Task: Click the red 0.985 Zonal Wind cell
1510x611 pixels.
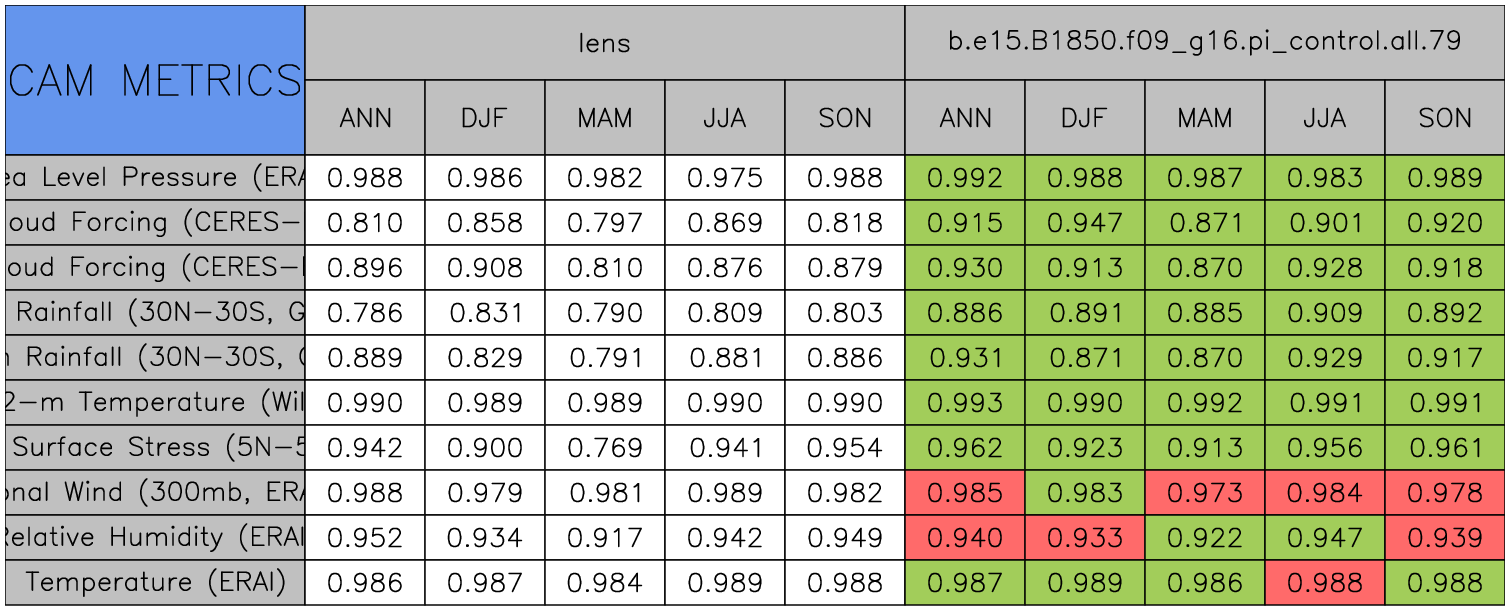Action: click(965, 493)
